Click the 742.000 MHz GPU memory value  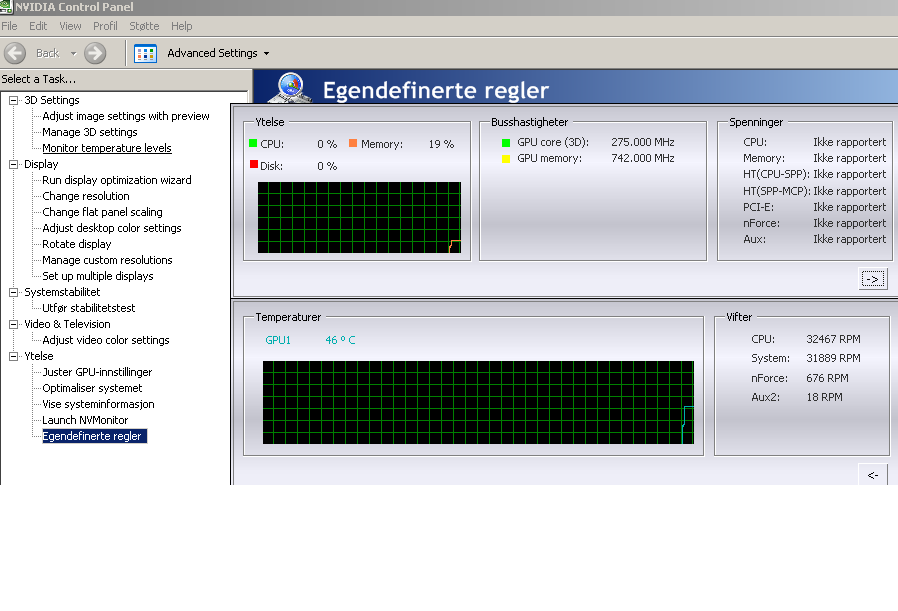coord(643,158)
